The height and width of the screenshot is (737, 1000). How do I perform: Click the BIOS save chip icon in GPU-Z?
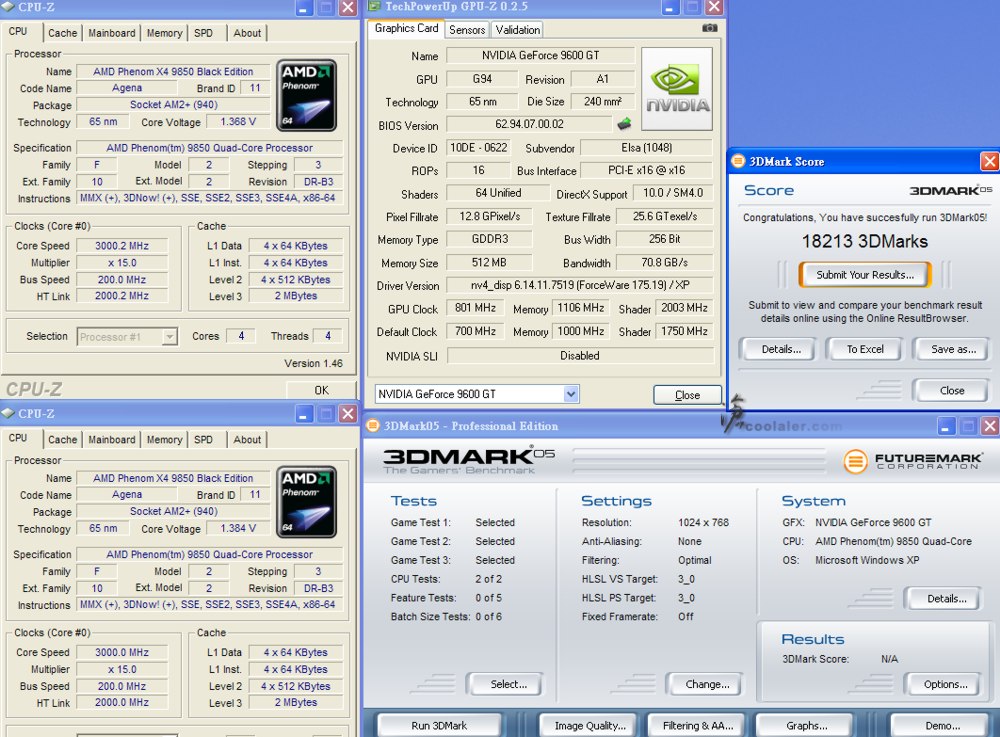click(624, 124)
